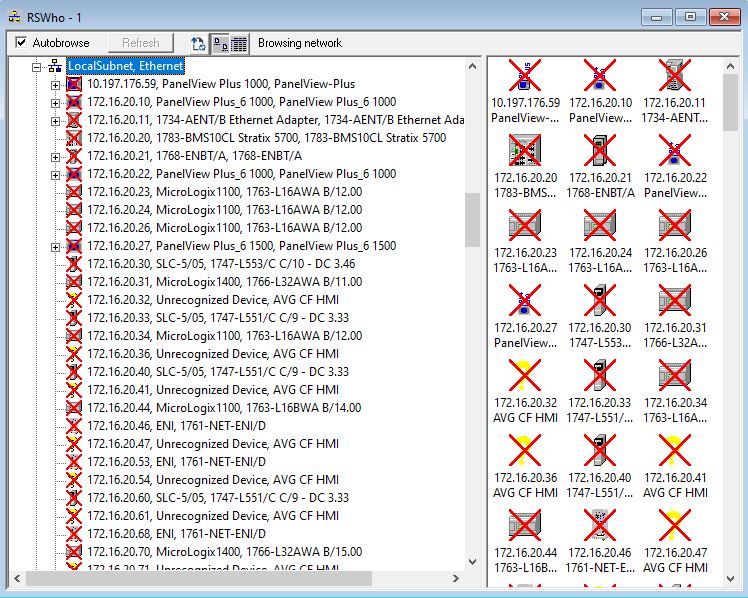Click 172.16.20.31 1766-L32A icon in right pane
The image size is (748, 598).
tap(675, 300)
